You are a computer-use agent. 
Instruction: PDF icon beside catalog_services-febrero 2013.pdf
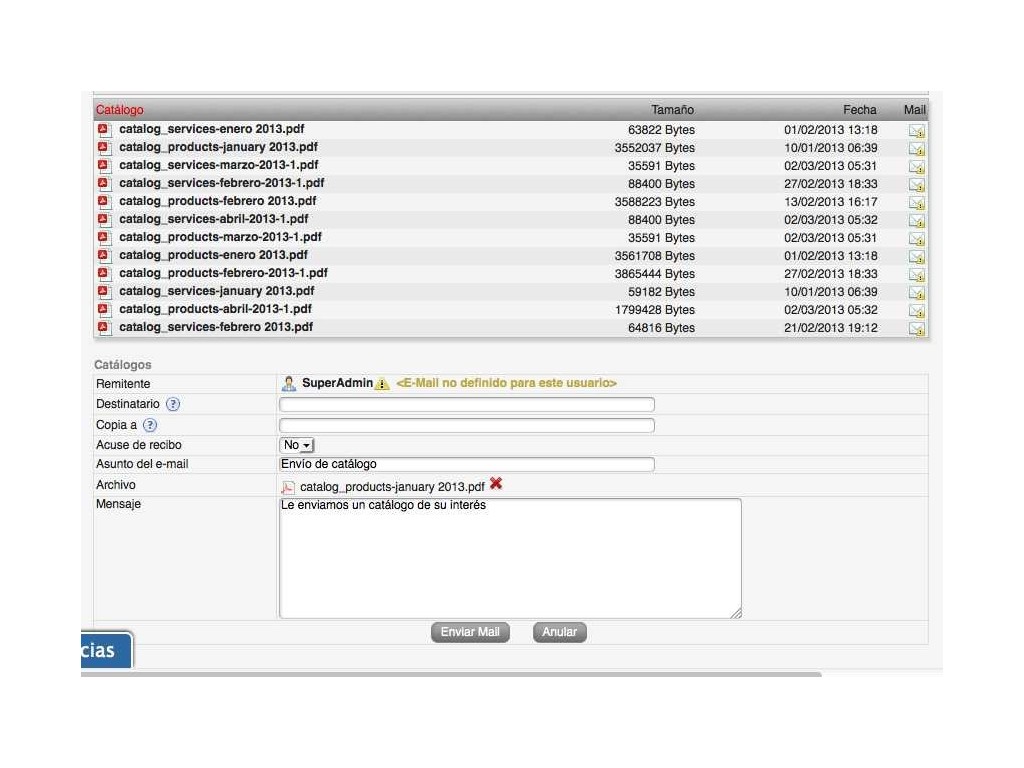coord(104,327)
